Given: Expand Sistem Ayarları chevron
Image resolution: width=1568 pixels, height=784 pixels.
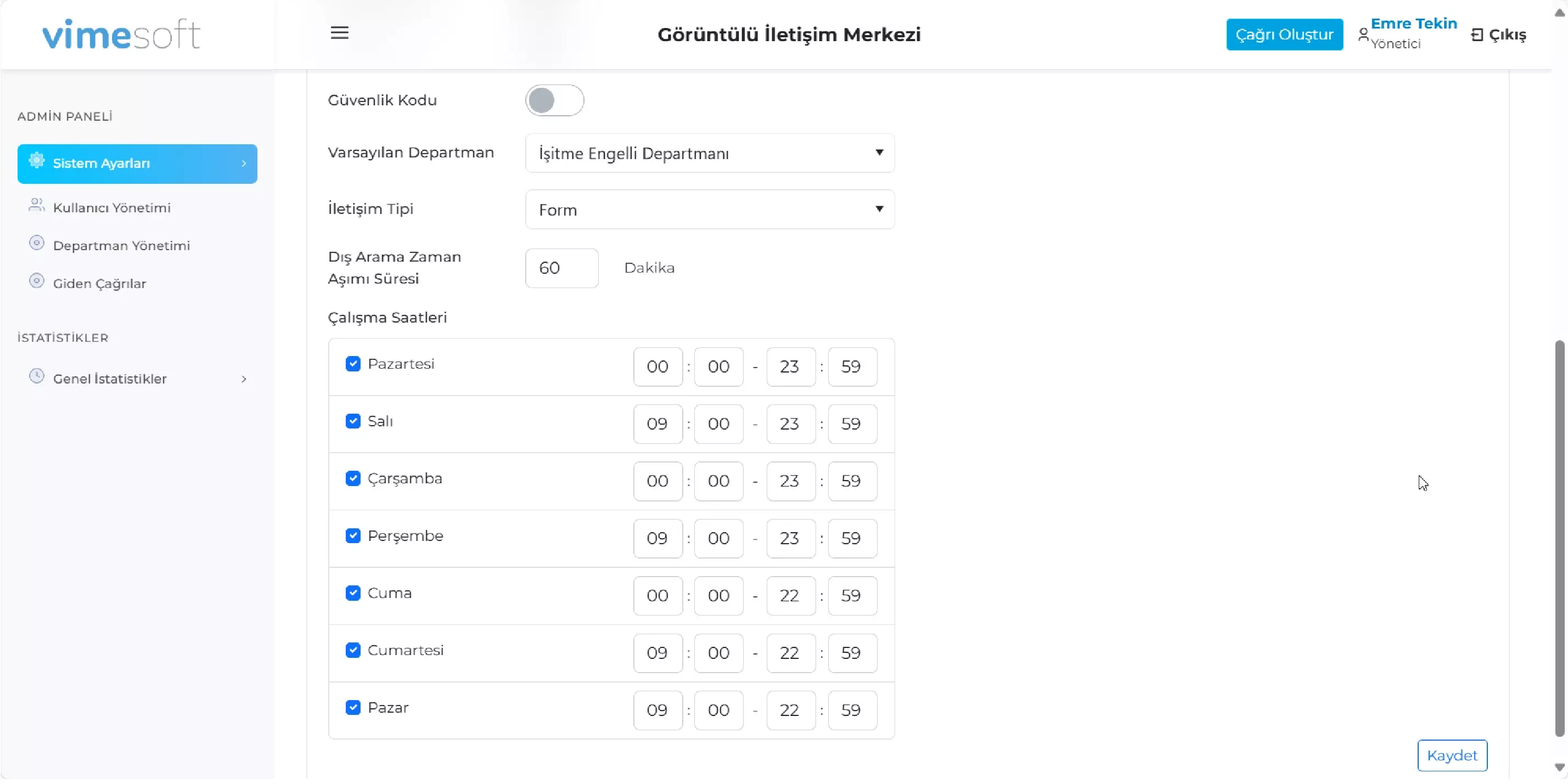Looking at the screenshot, I should click(244, 163).
